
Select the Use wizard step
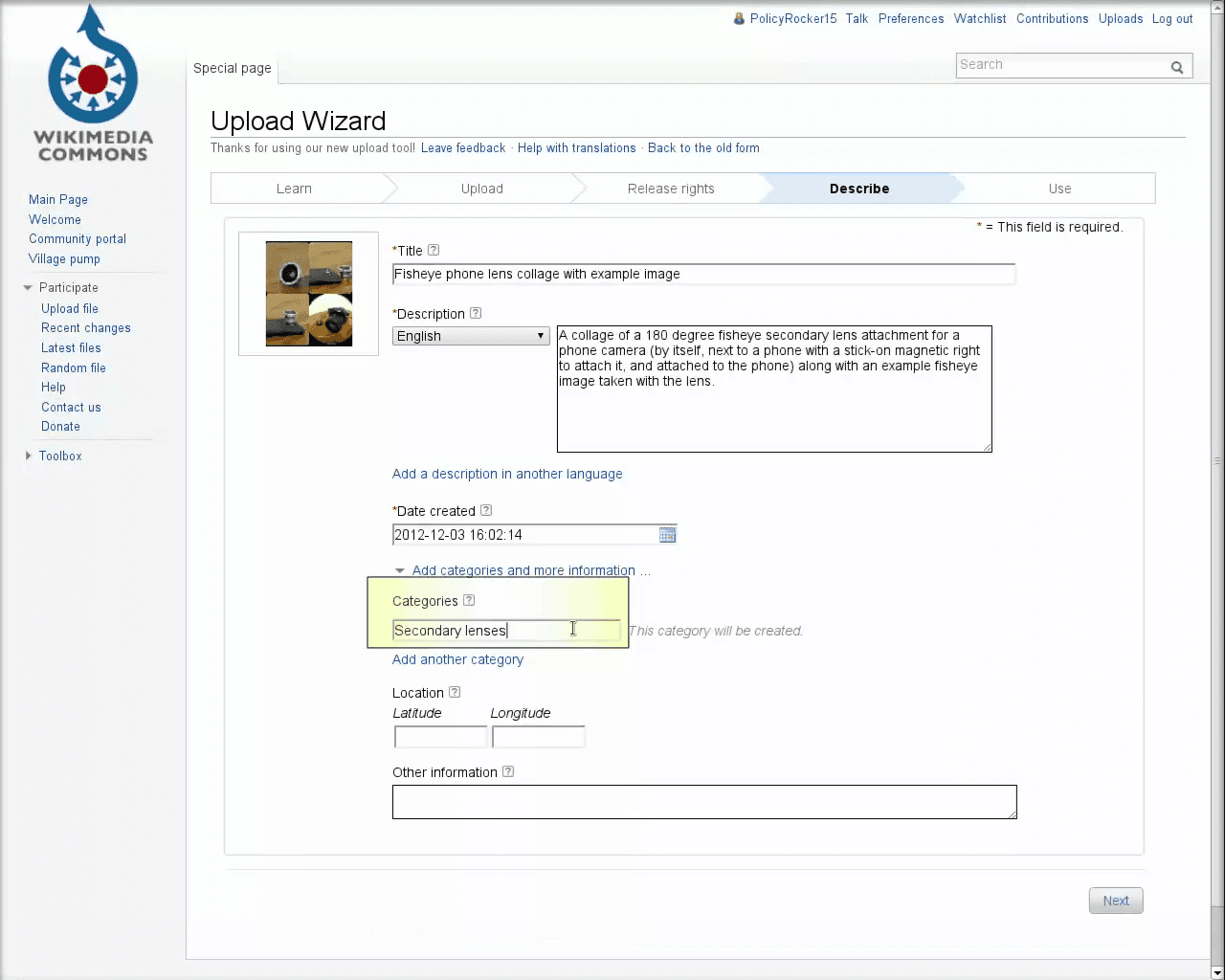click(1059, 189)
